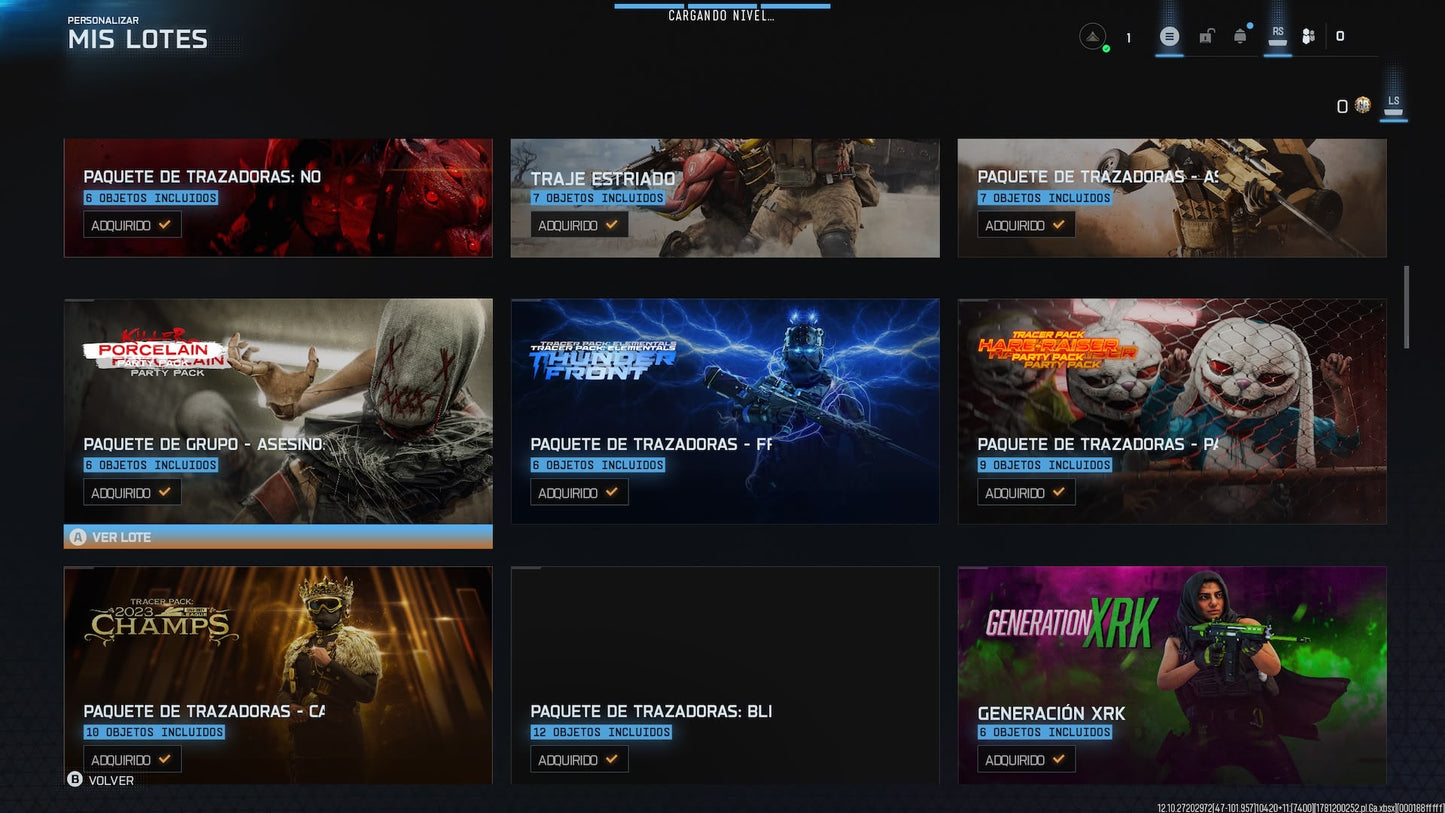The image size is (1445, 813).
Task: Click '7 objetos incluidos' on Traje Estriado
Action: [x=598, y=198]
